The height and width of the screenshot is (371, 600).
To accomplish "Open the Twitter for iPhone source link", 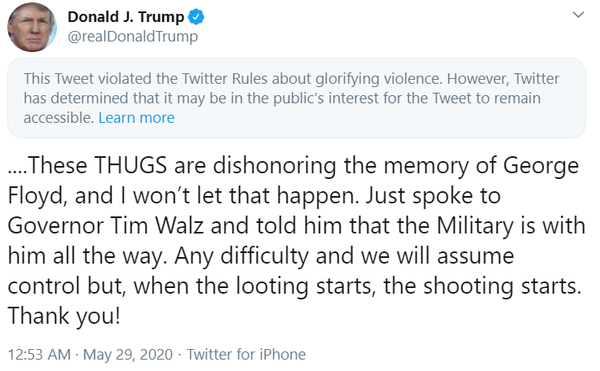I will pos(246,355).
